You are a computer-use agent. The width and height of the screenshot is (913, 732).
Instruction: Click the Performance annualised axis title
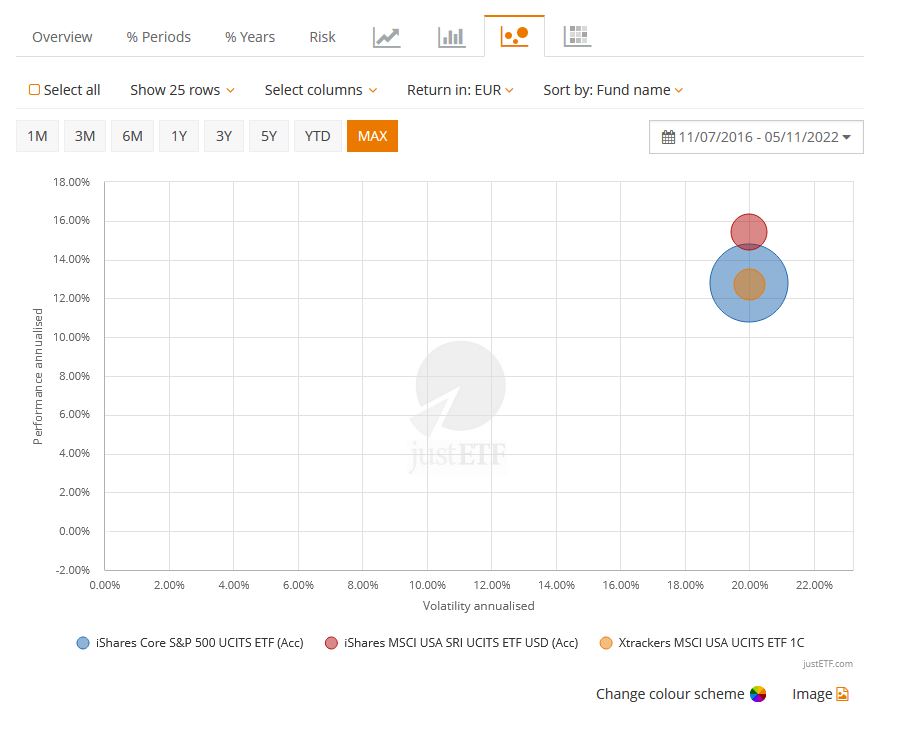[38, 376]
